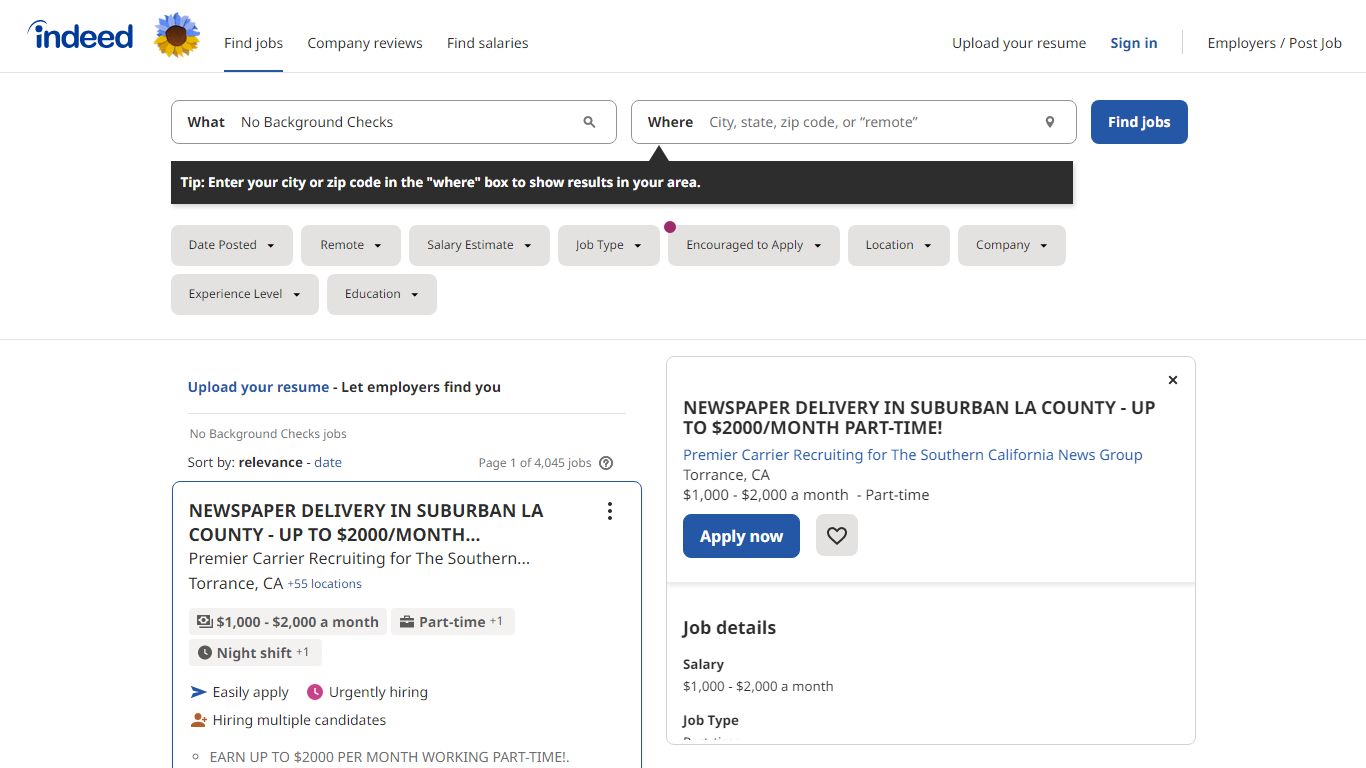Viewport: 1366px width, 768px height.
Task: Open the Company reviews tab
Action: click(x=365, y=43)
